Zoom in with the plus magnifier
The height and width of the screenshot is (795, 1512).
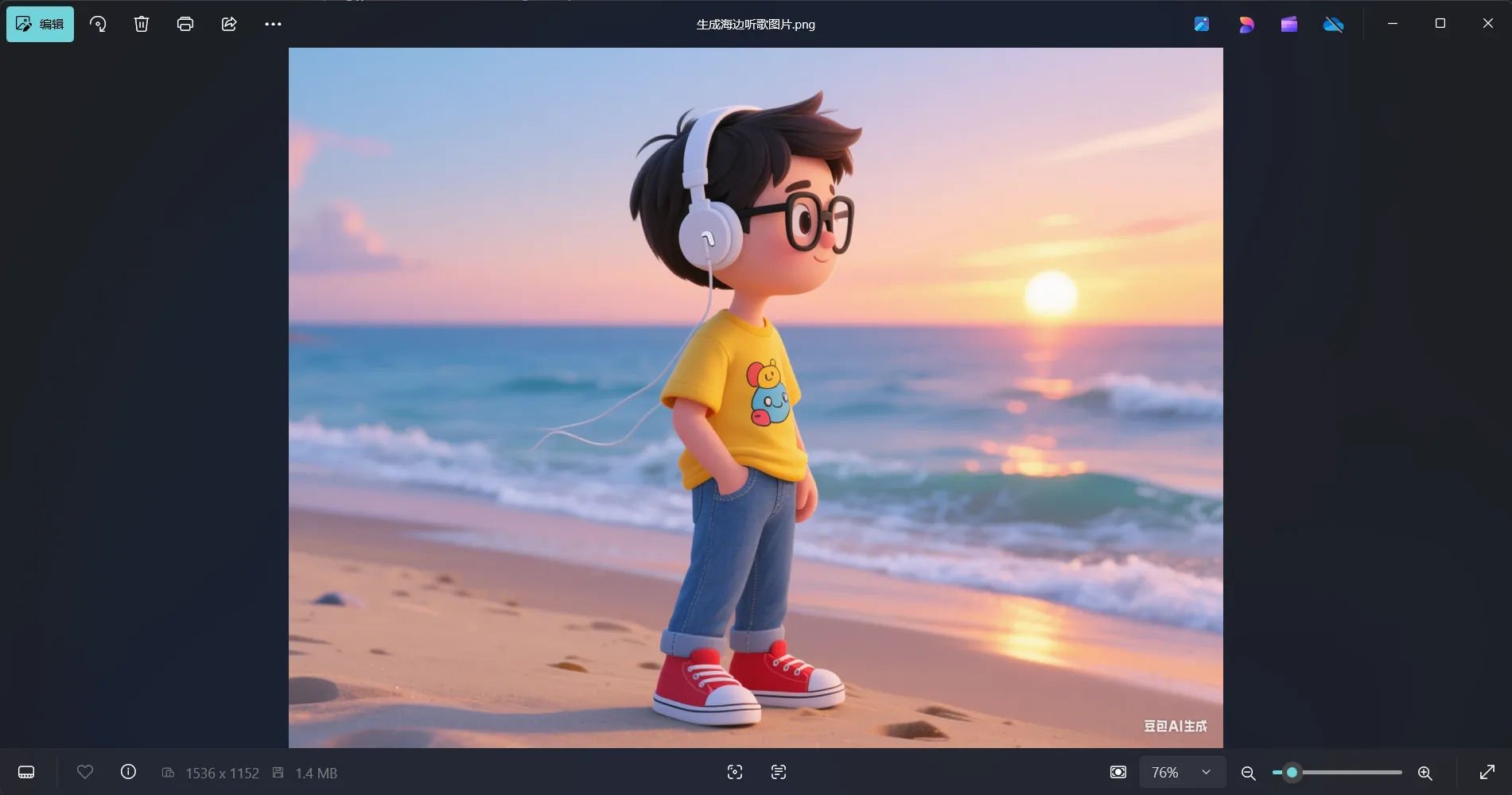[1425, 773]
